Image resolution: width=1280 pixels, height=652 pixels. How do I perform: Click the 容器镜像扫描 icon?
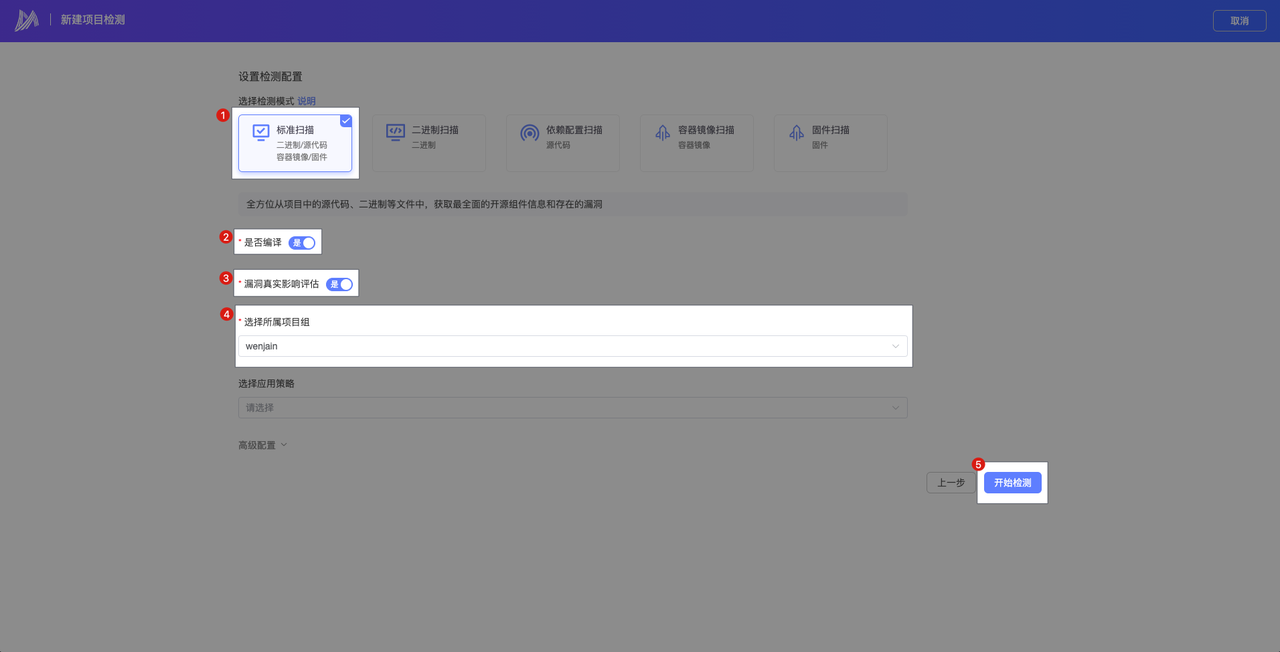(662, 132)
